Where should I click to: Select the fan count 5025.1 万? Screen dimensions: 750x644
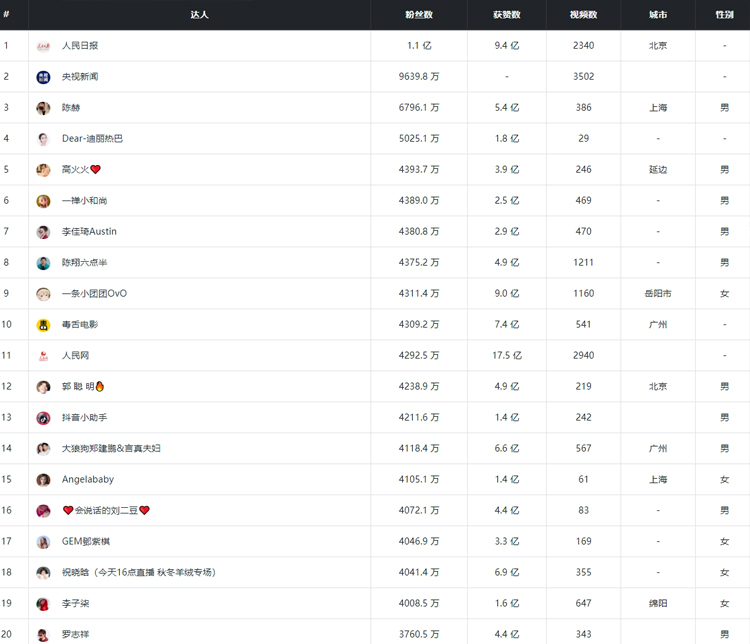pos(419,138)
